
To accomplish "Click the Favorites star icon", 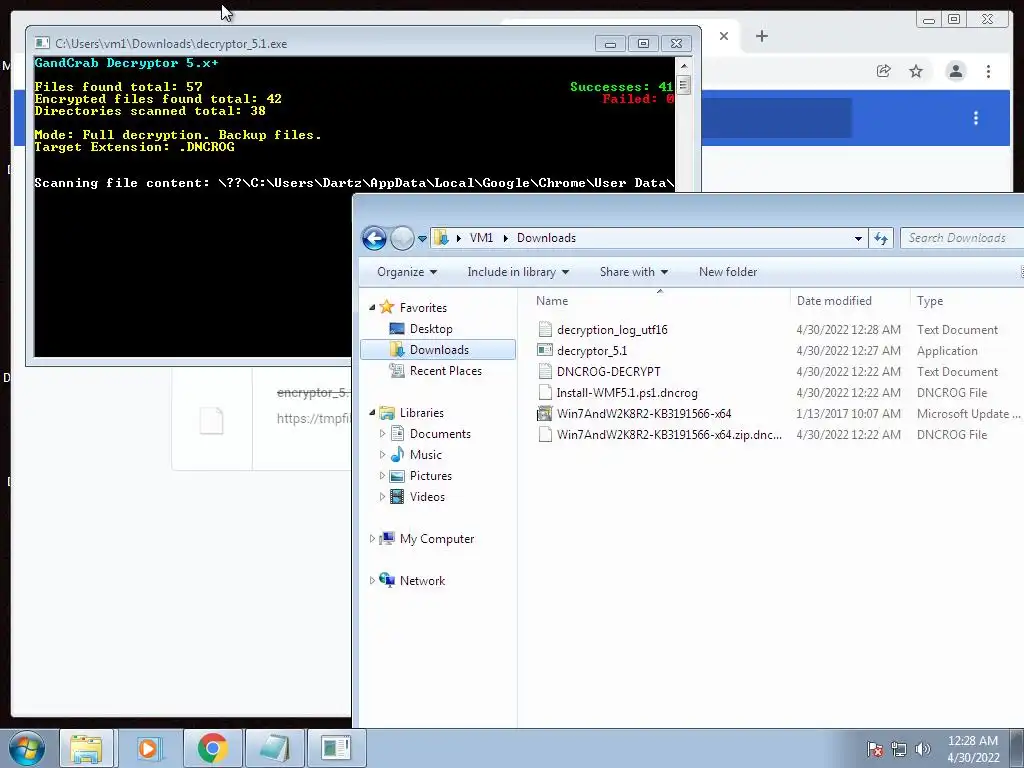I will pyautogui.click(x=387, y=307).
